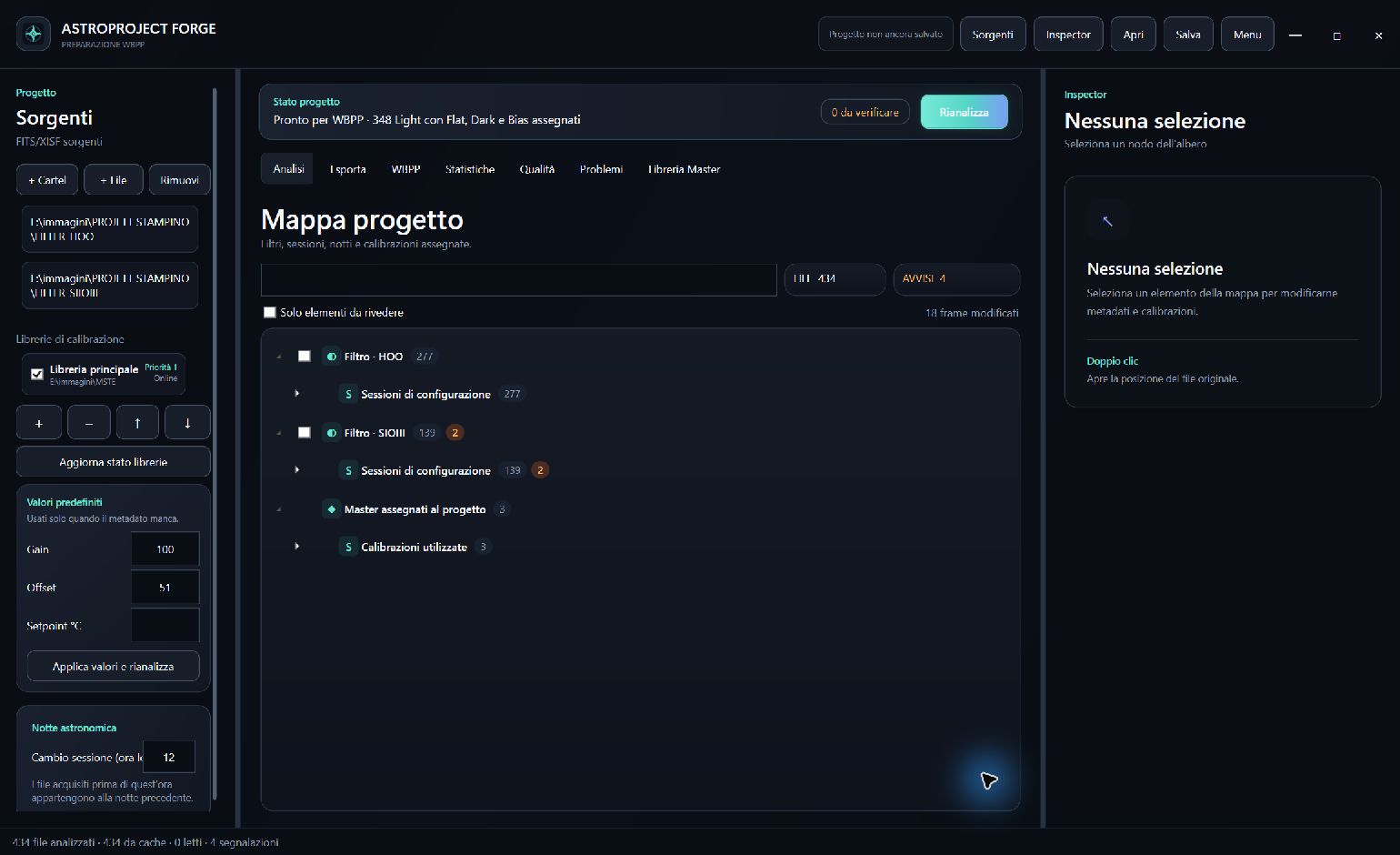Open the Problemi tab
The image size is (1400, 855).
coord(601,169)
